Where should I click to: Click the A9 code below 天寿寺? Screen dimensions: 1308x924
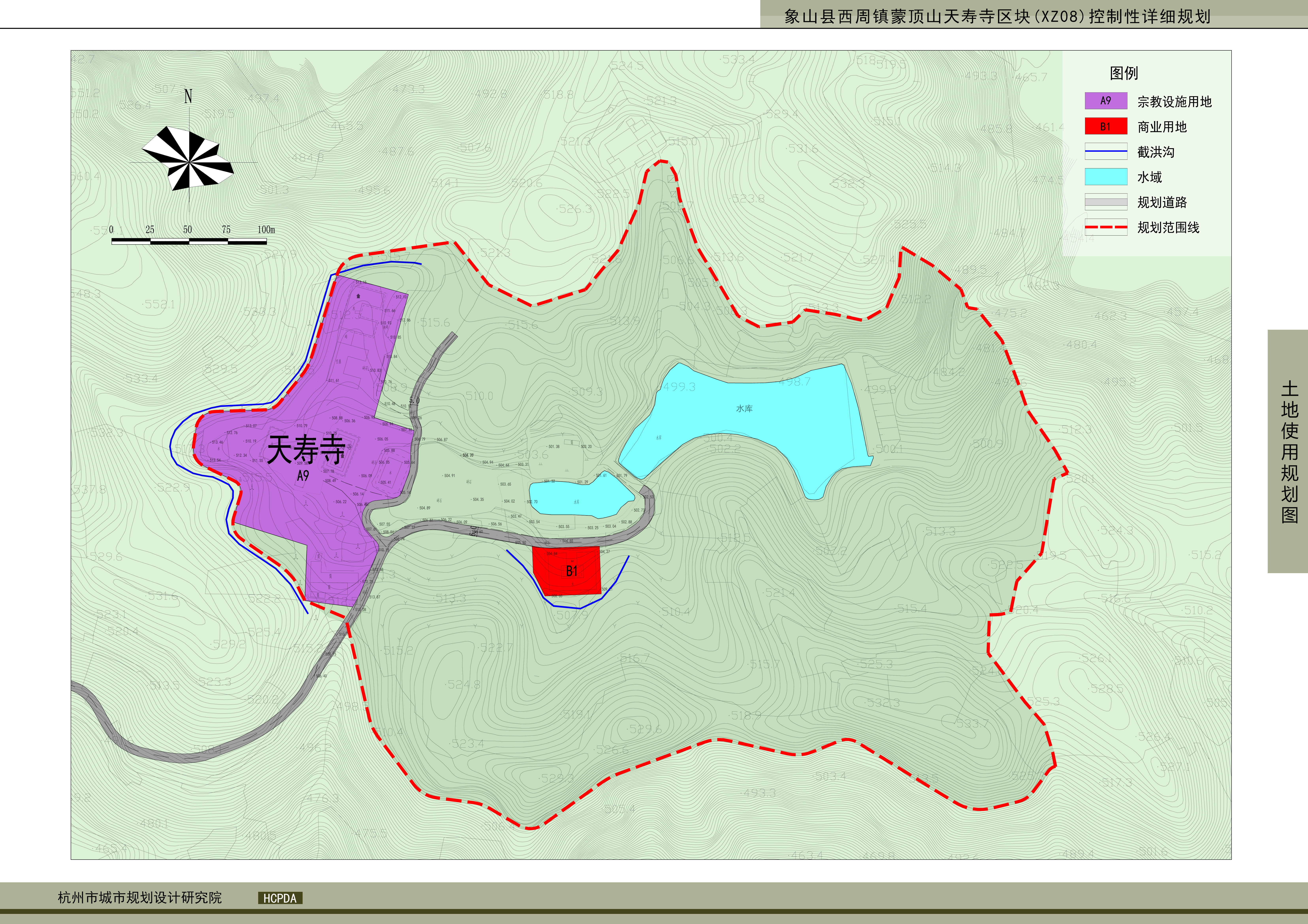point(303,476)
